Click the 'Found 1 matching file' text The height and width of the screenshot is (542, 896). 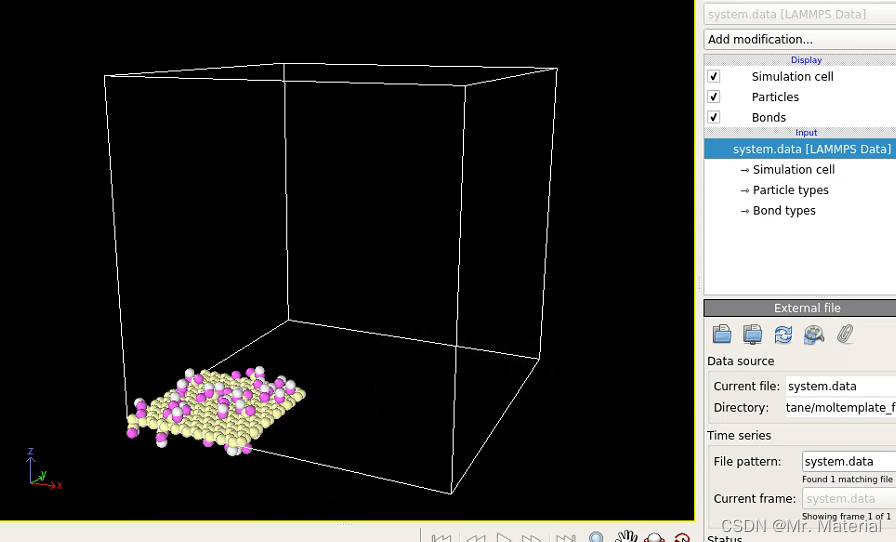(x=847, y=479)
